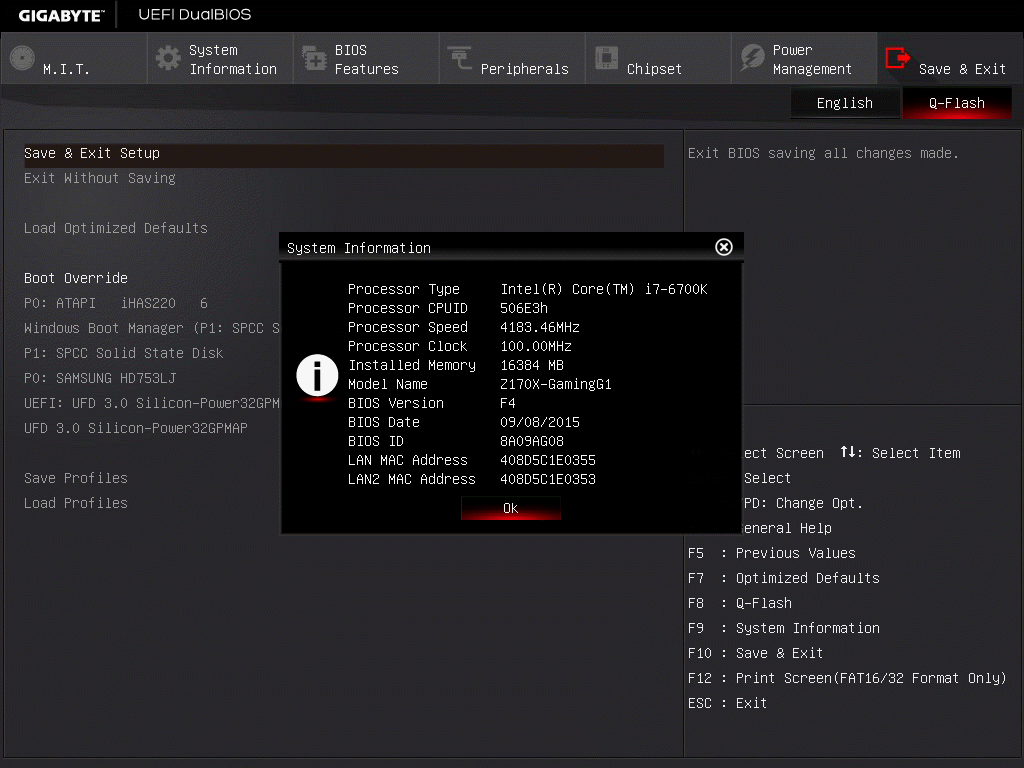This screenshot has height=768, width=1024.
Task: Click the BIOS Date value 09/08/2015
Action: coord(539,422)
